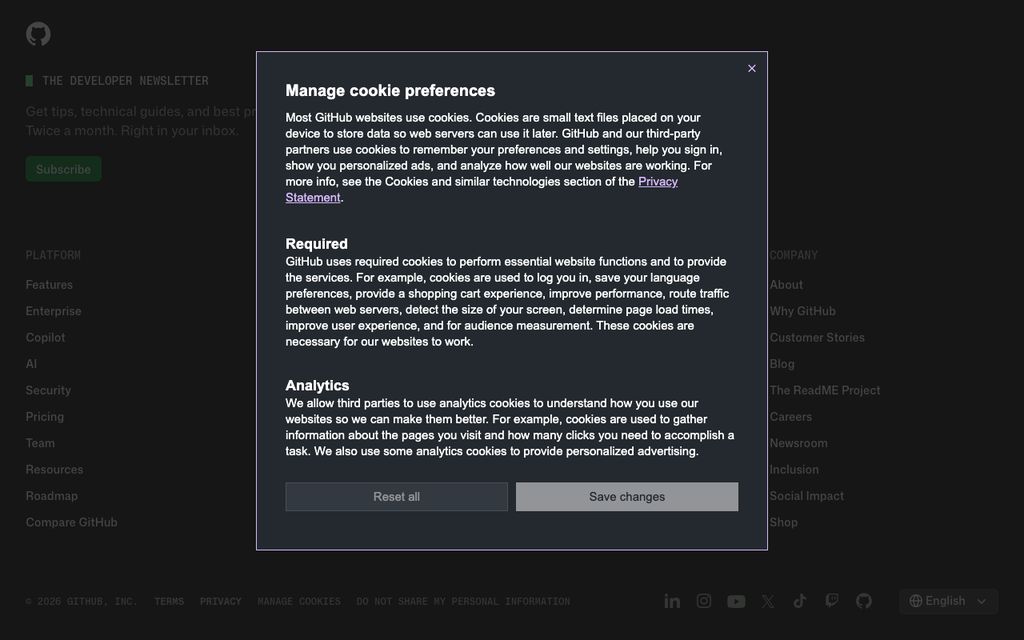
Task: Open the Roadmap link
Action: click(52, 496)
